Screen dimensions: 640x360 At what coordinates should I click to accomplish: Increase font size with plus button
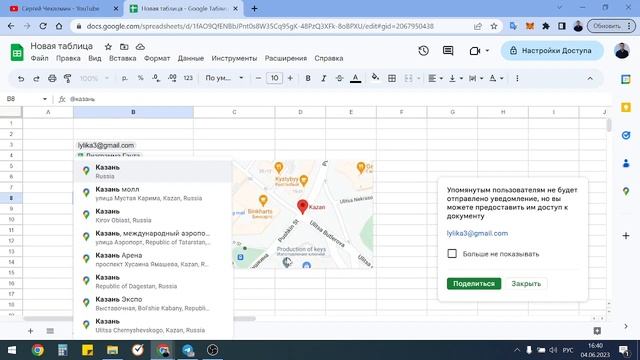tap(290, 78)
